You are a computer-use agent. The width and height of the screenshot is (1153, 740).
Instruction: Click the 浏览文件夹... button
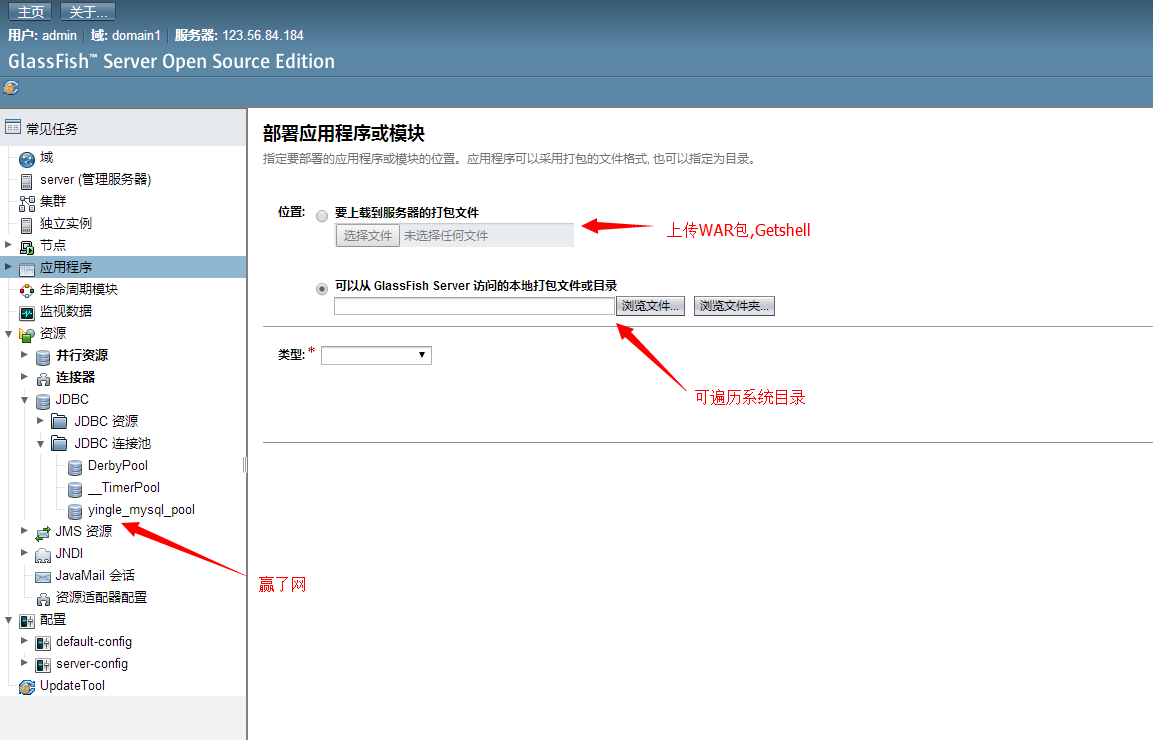pyautogui.click(x=734, y=306)
